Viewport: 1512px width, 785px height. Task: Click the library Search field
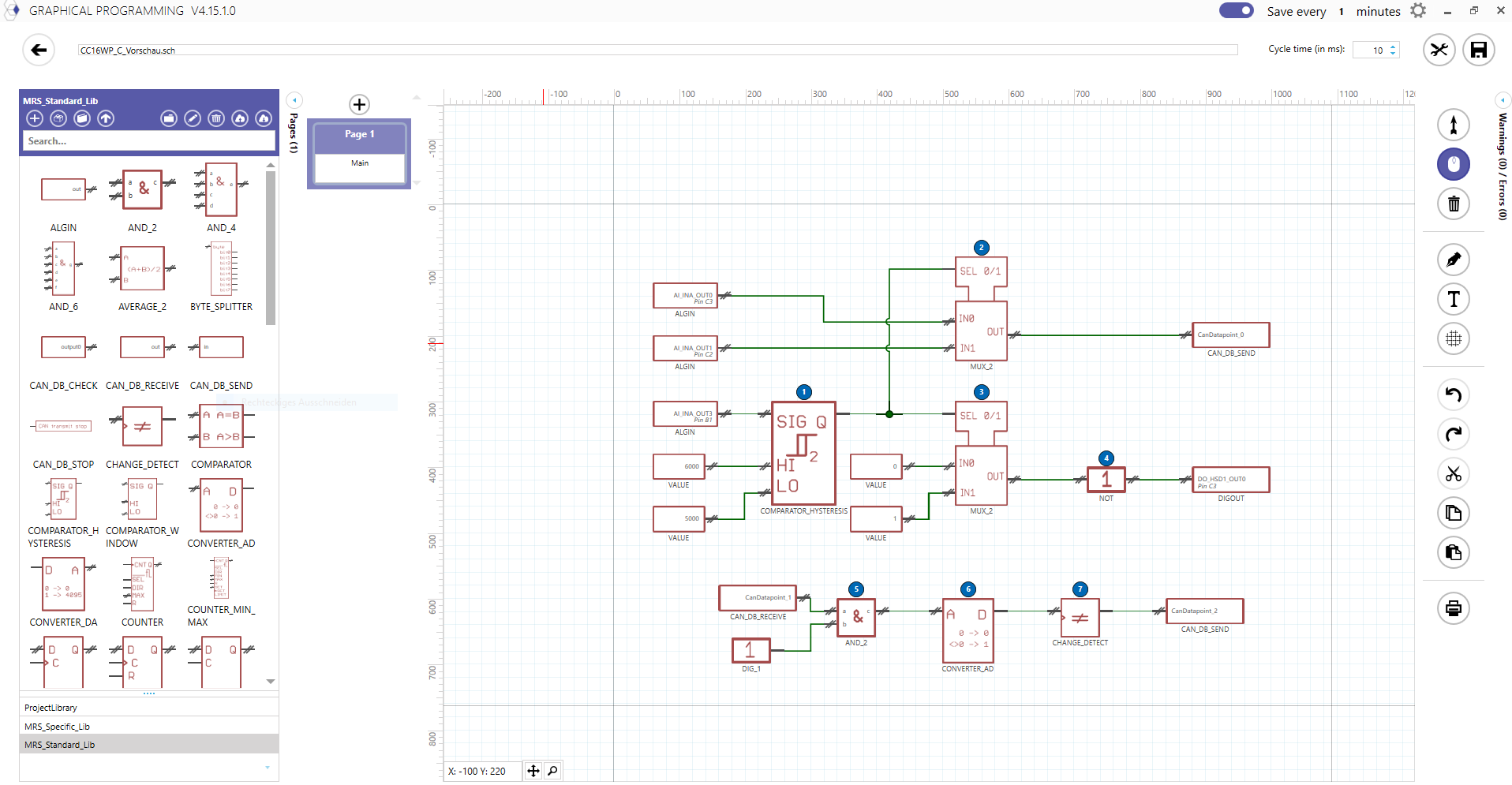pyautogui.click(x=148, y=141)
